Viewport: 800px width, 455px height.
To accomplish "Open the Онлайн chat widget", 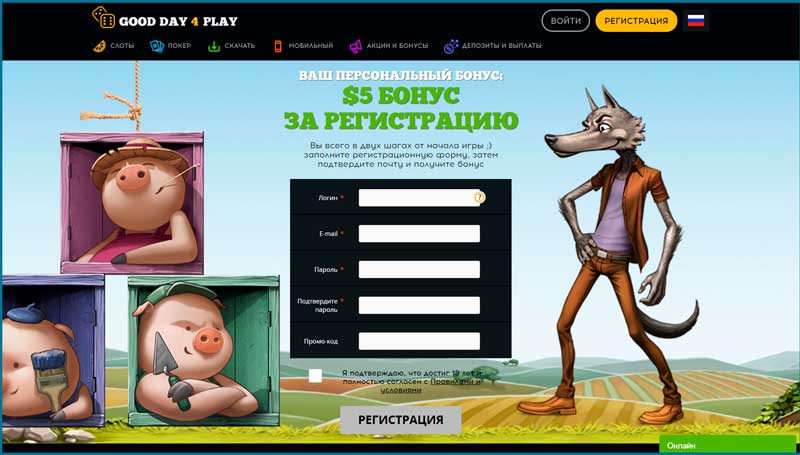I will [x=729, y=445].
